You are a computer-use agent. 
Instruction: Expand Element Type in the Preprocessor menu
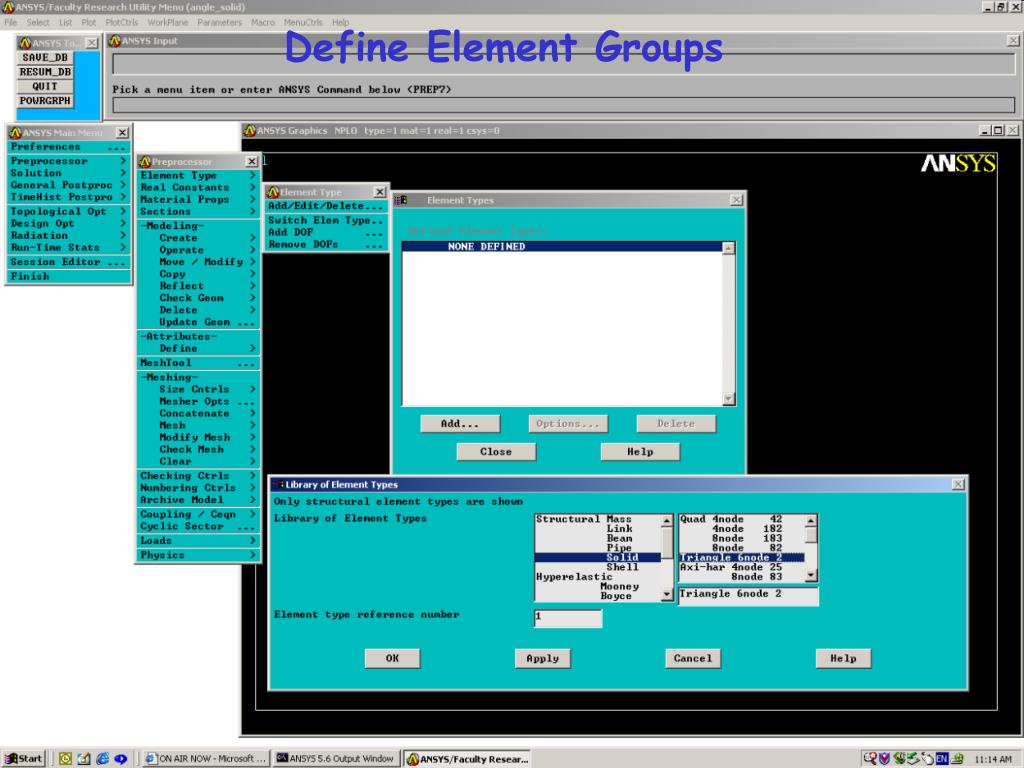[x=198, y=176]
